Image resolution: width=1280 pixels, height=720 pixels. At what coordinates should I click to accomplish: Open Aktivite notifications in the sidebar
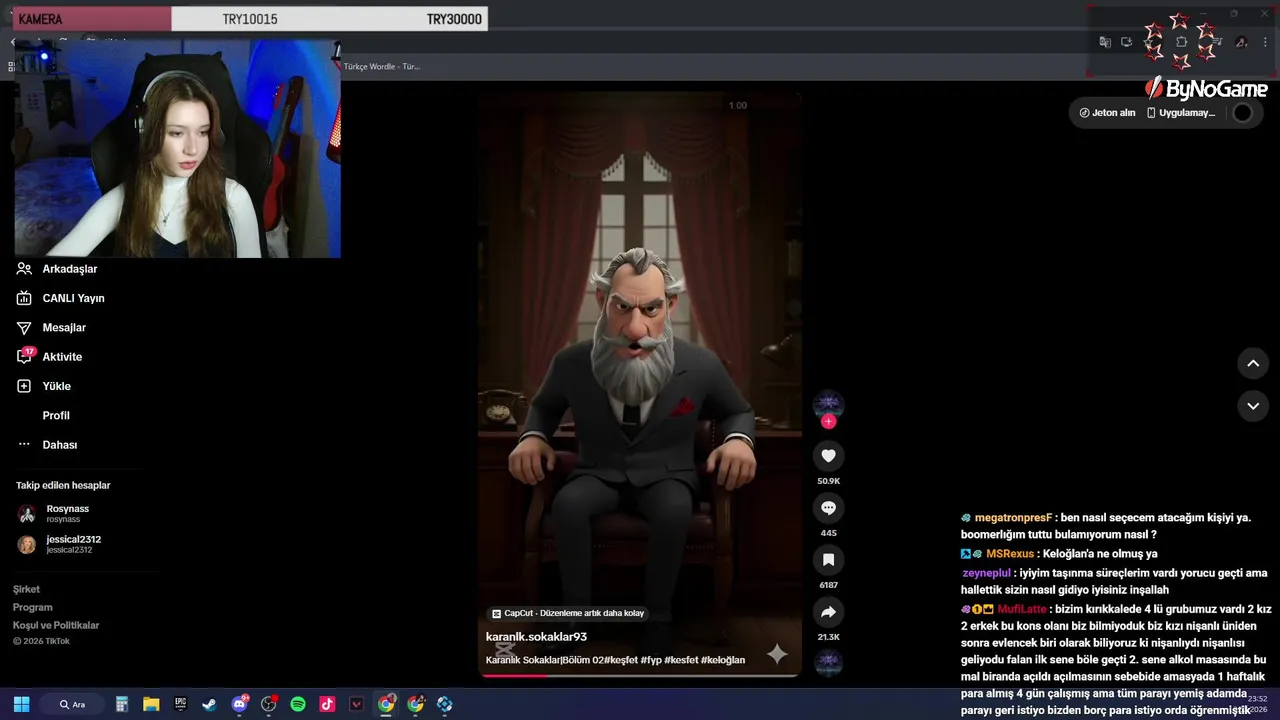pyautogui.click(x=50, y=357)
